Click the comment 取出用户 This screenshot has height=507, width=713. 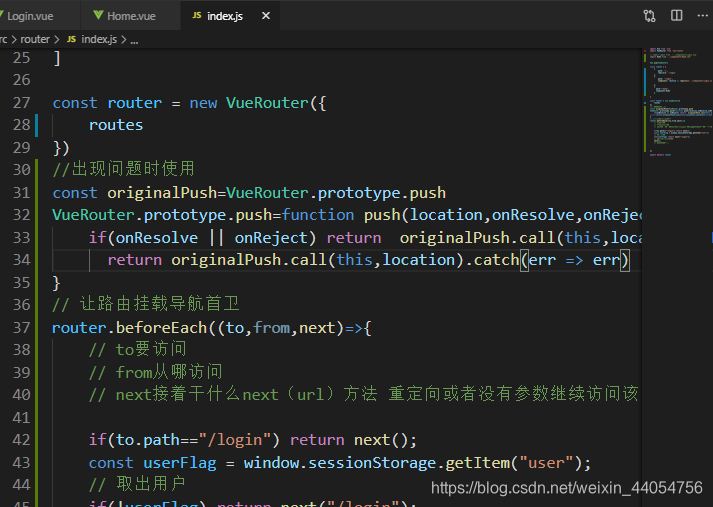138,484
